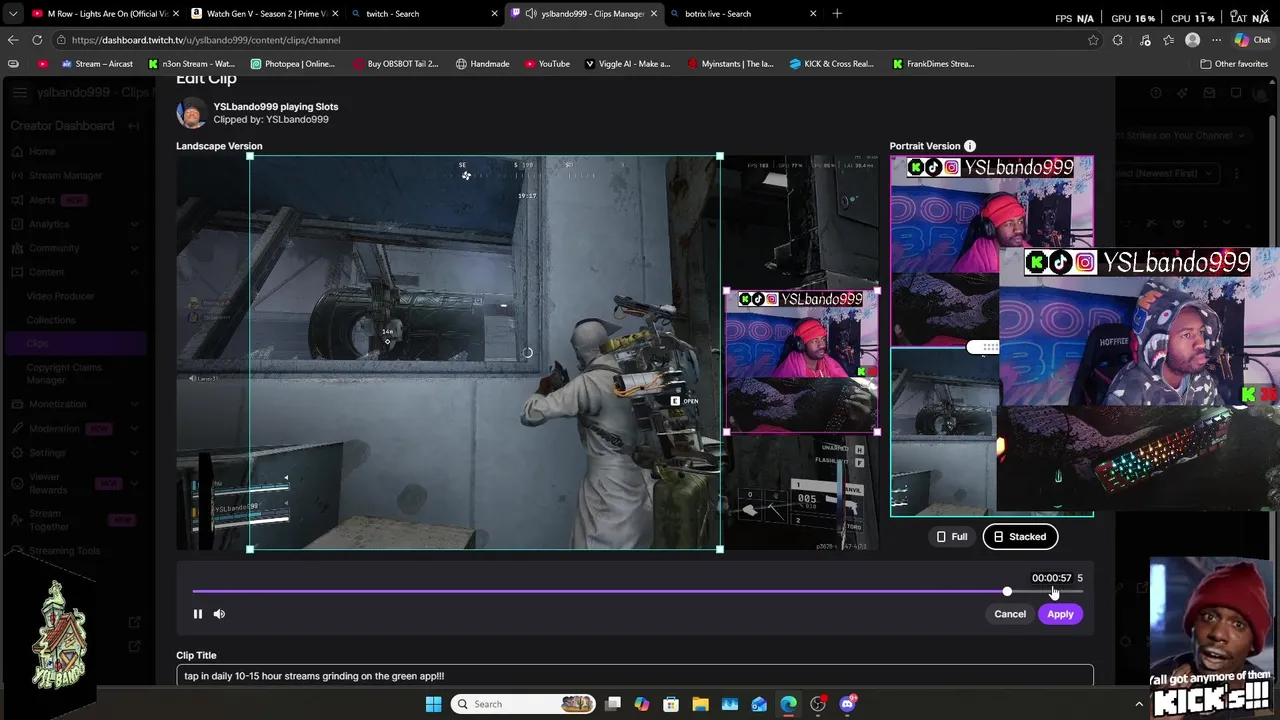Pause the clip preview playback

198,614
